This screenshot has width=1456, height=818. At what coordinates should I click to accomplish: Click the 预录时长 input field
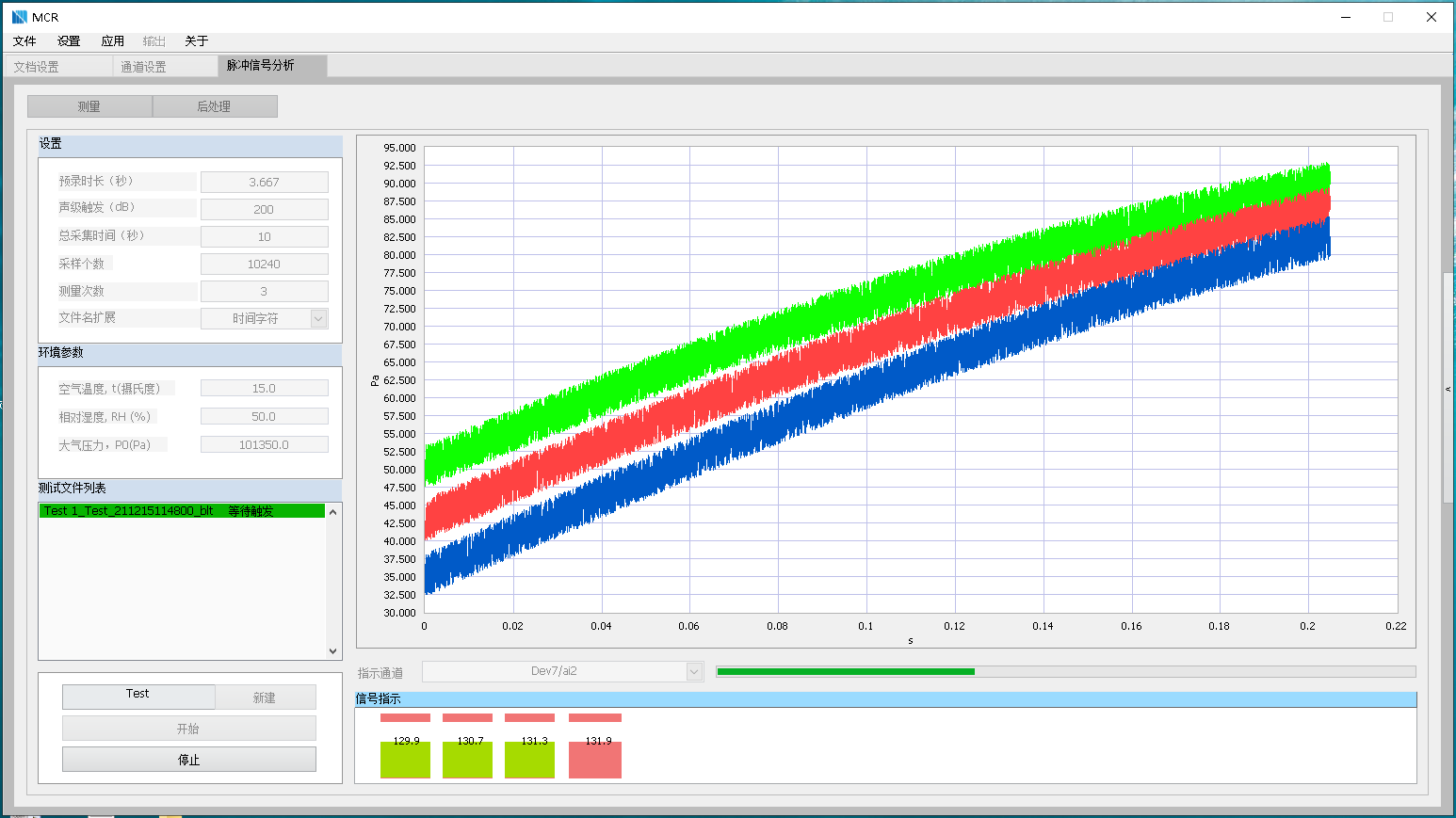tap(264, 183)
